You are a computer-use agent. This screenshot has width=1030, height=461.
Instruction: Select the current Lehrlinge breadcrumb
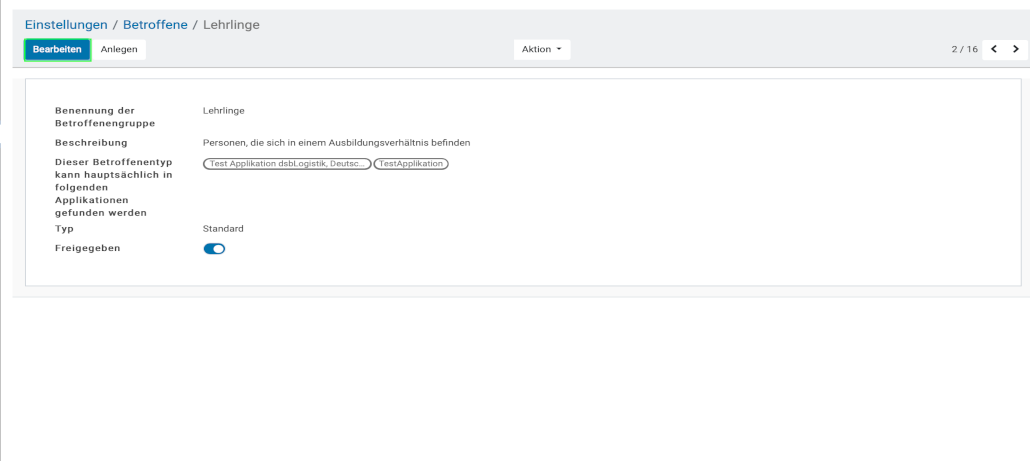231,24
